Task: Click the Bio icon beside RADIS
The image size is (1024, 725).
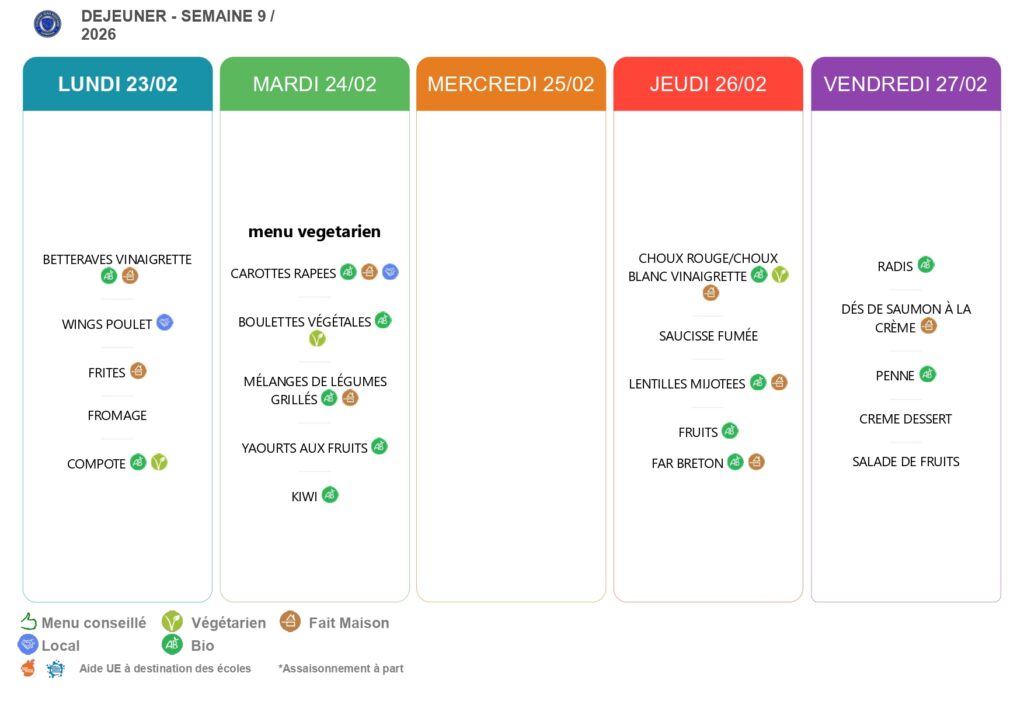Action: click(x=926, y=265)
